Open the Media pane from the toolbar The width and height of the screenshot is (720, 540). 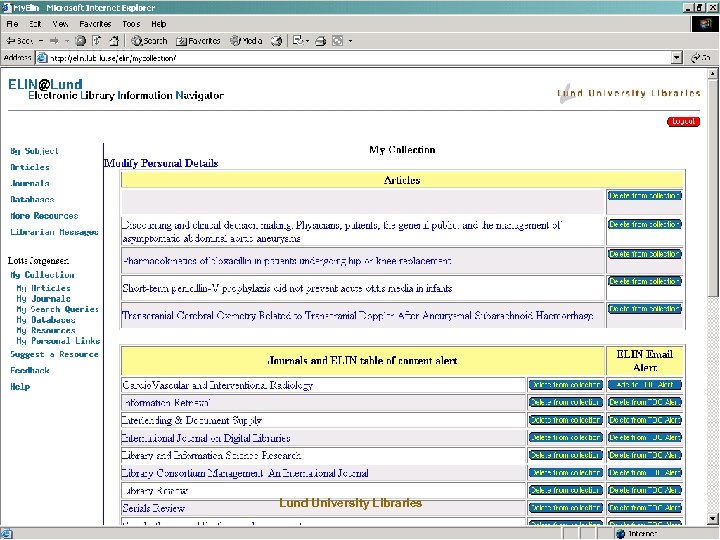[x=246, y=41]
